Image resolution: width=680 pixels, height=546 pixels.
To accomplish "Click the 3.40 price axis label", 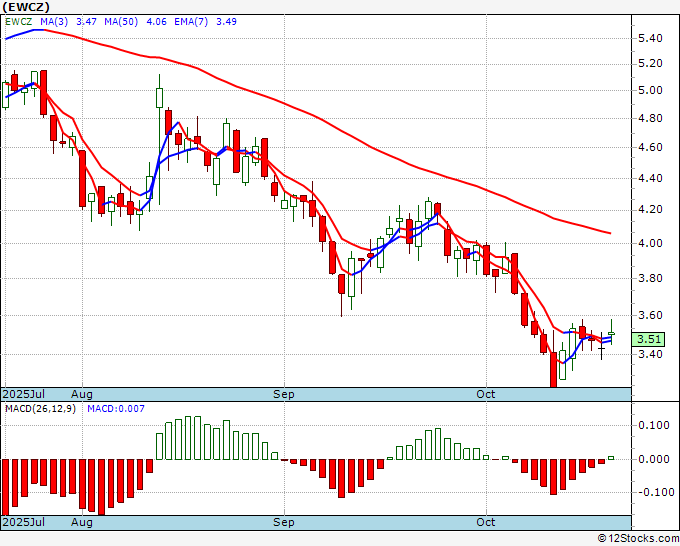I will point(650,354).
